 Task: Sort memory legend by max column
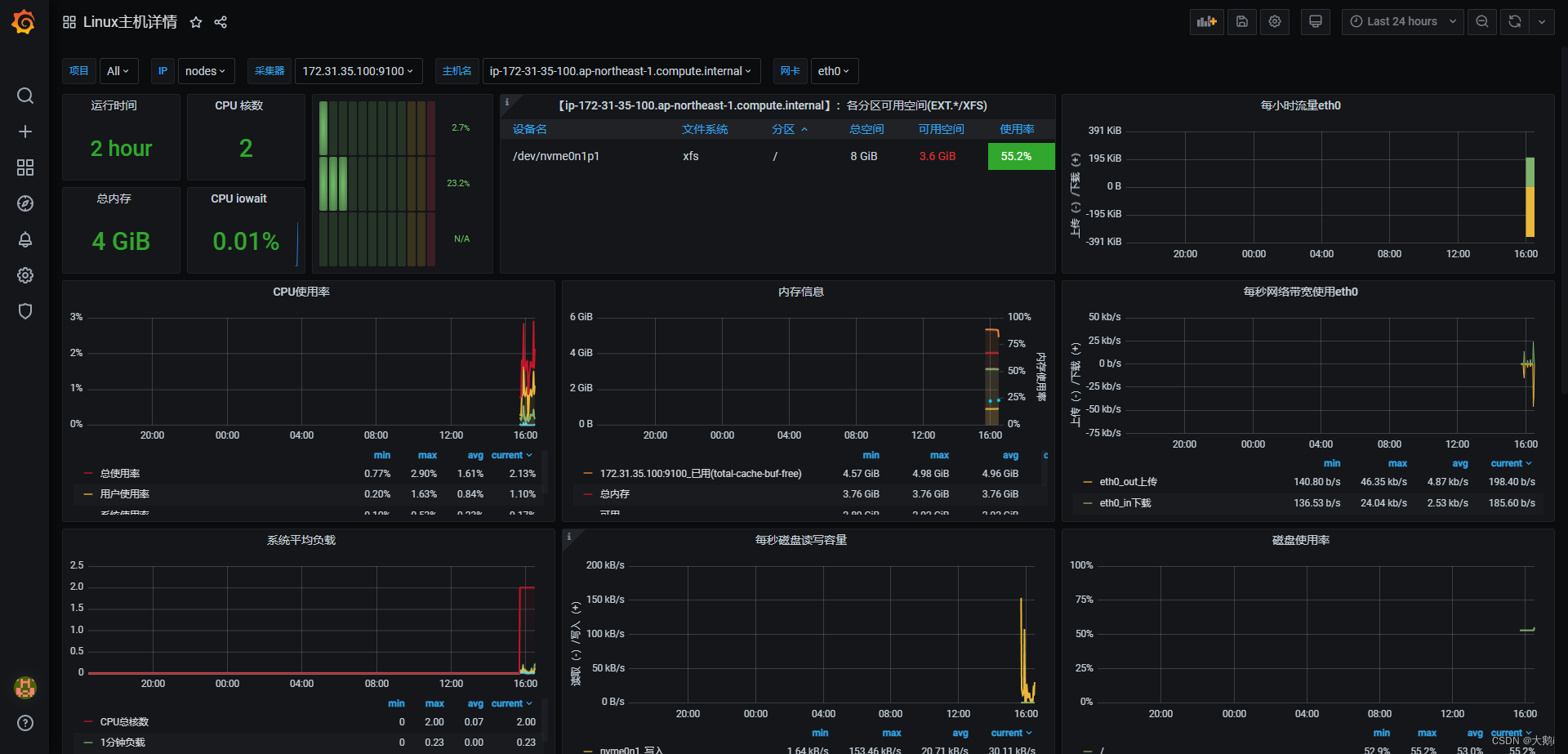point(939,455)
